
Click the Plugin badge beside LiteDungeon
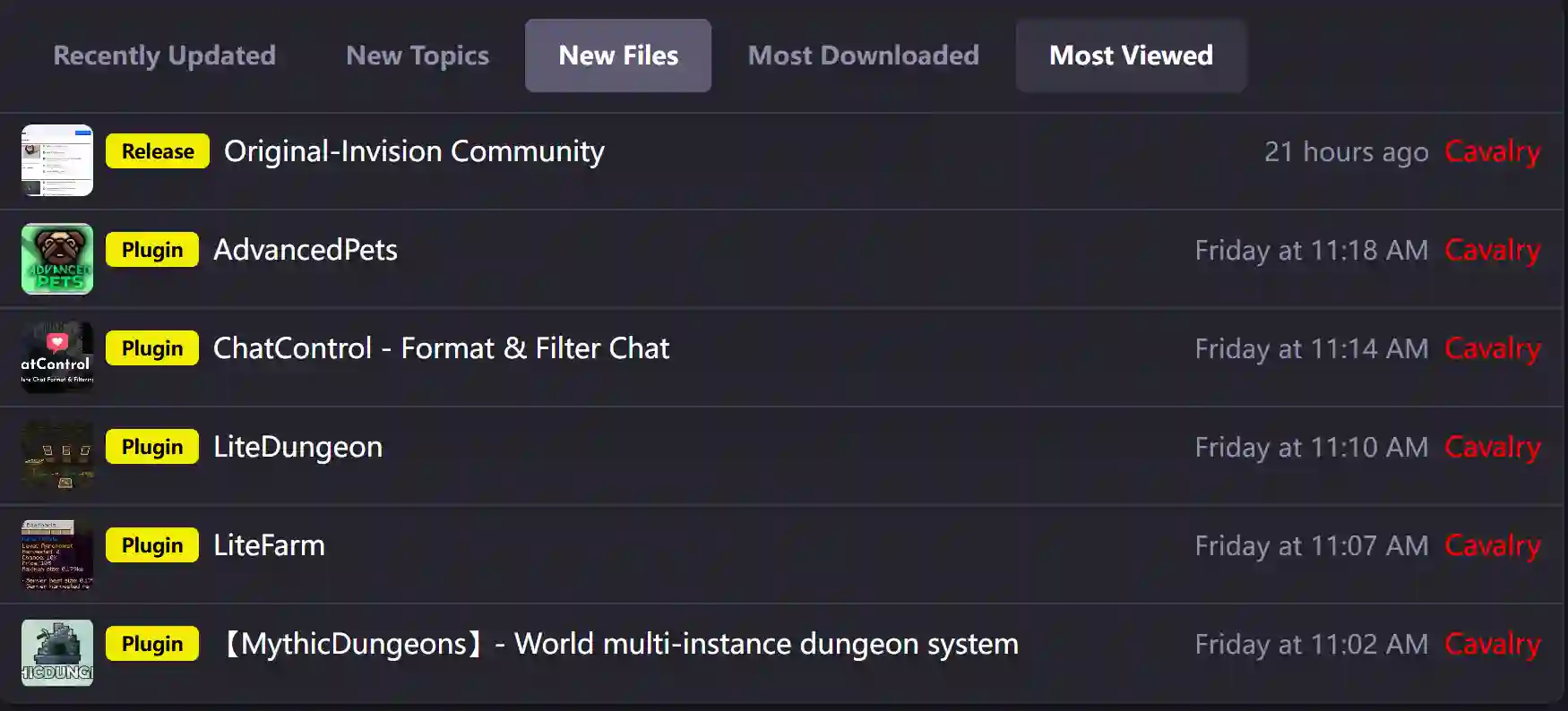point(152,447)
